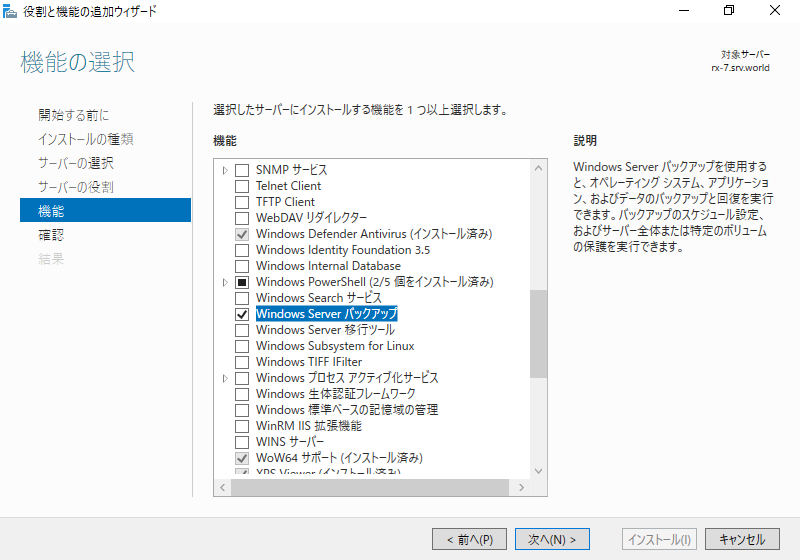
Task: Select the WINS サーバー label text
Action: [x=290, y=442]
